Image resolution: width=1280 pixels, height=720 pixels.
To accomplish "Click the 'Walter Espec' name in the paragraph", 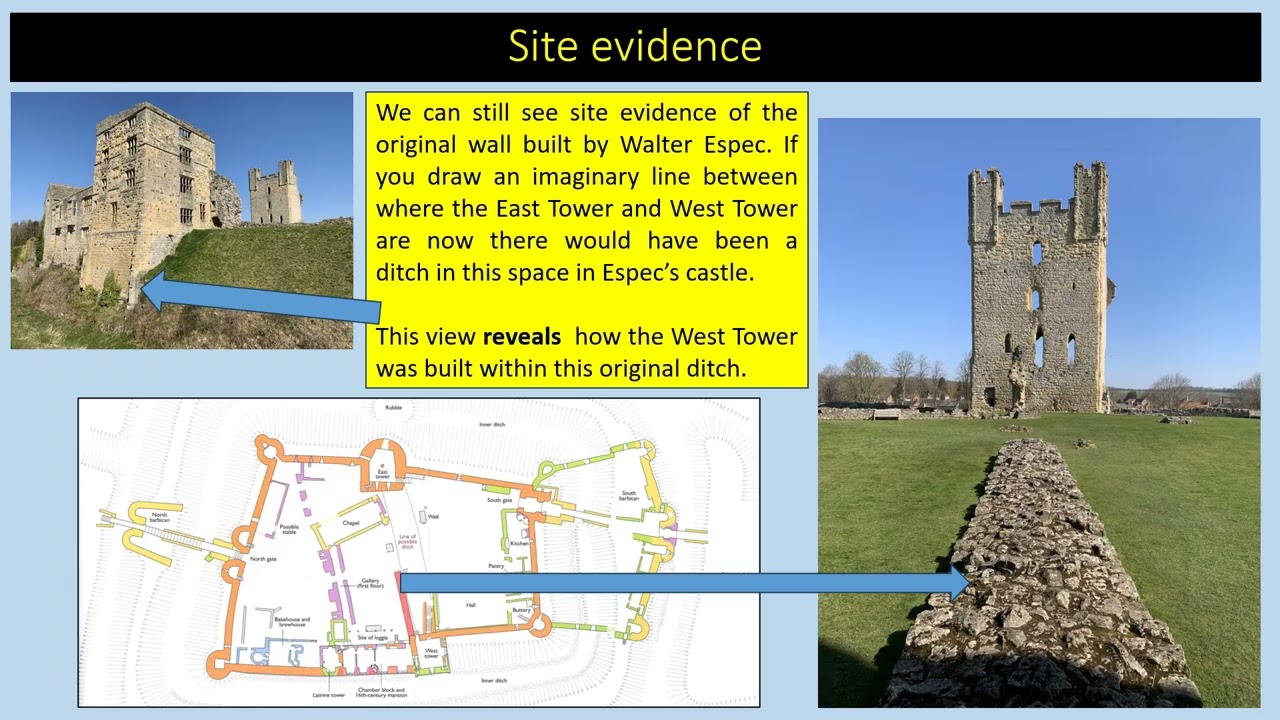I will [696, 145].
